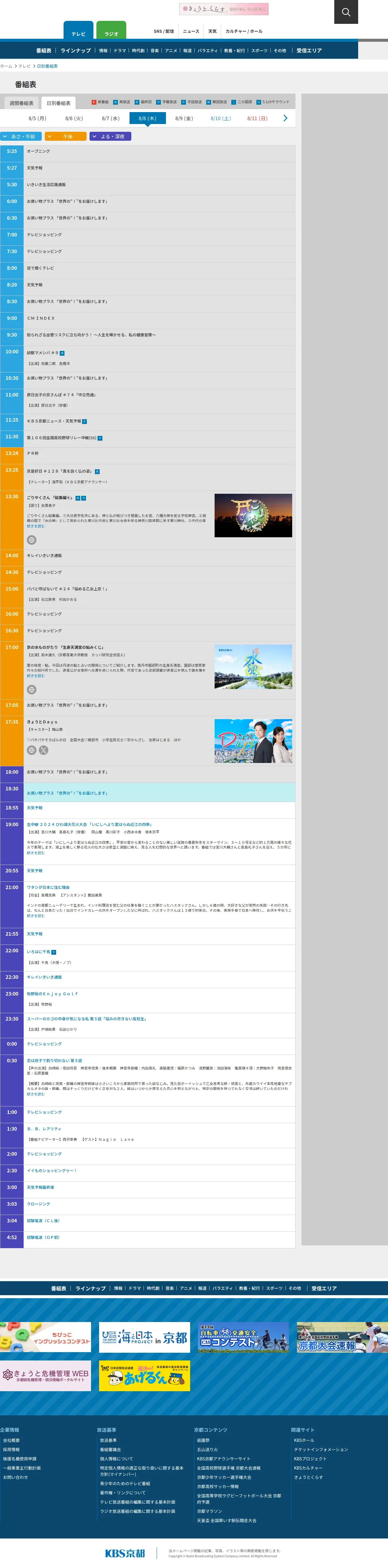Click ホーム breadcrumb link
388x1568 pixels.
[6, 66]
